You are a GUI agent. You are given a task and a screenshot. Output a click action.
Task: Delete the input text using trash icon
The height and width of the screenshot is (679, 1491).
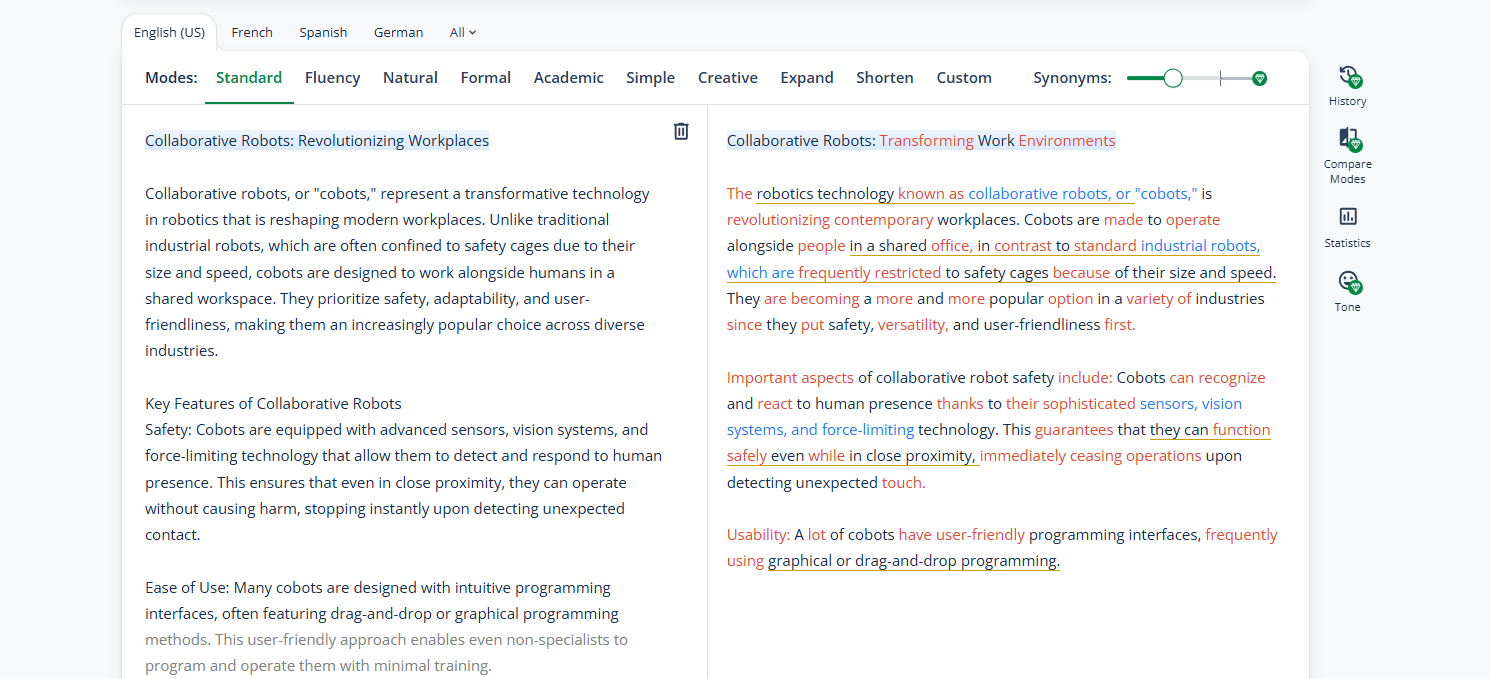681,131
